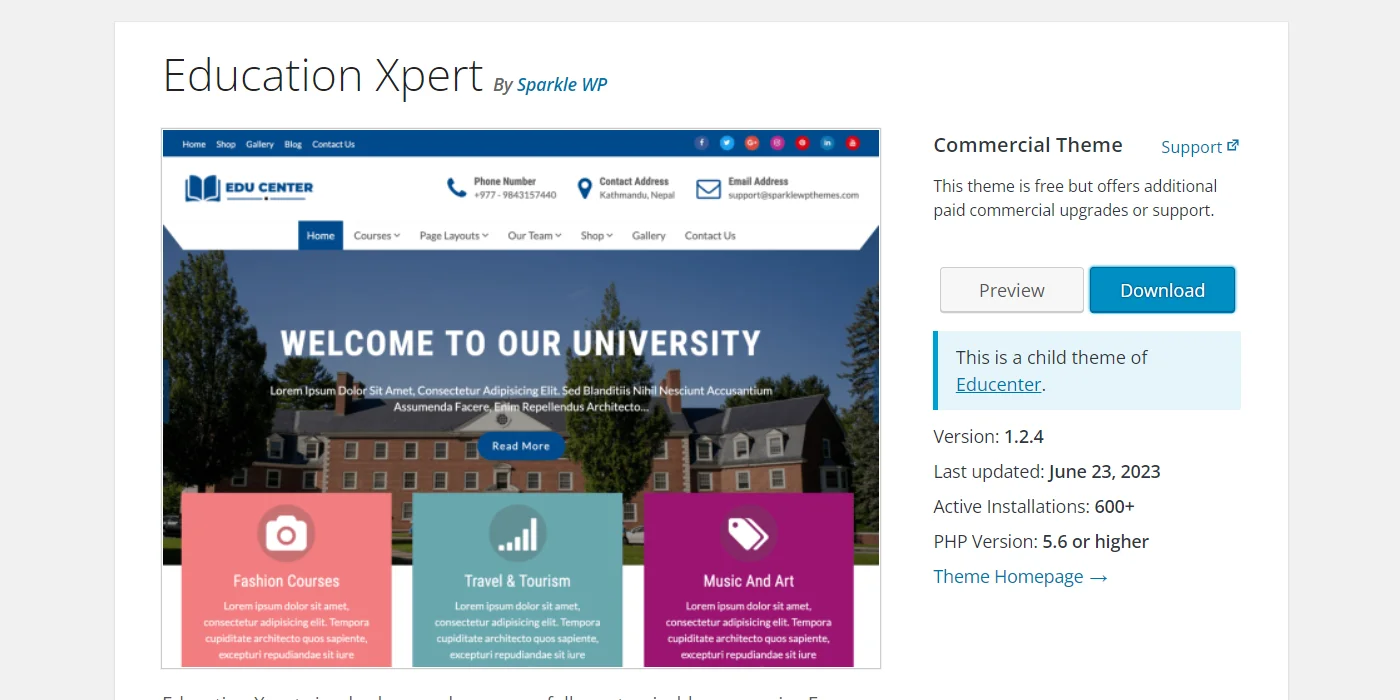The height and width of the screenshot is (700, 1400).
Task: Open the Theme Homepage link
Action: tap(1020, 577)
